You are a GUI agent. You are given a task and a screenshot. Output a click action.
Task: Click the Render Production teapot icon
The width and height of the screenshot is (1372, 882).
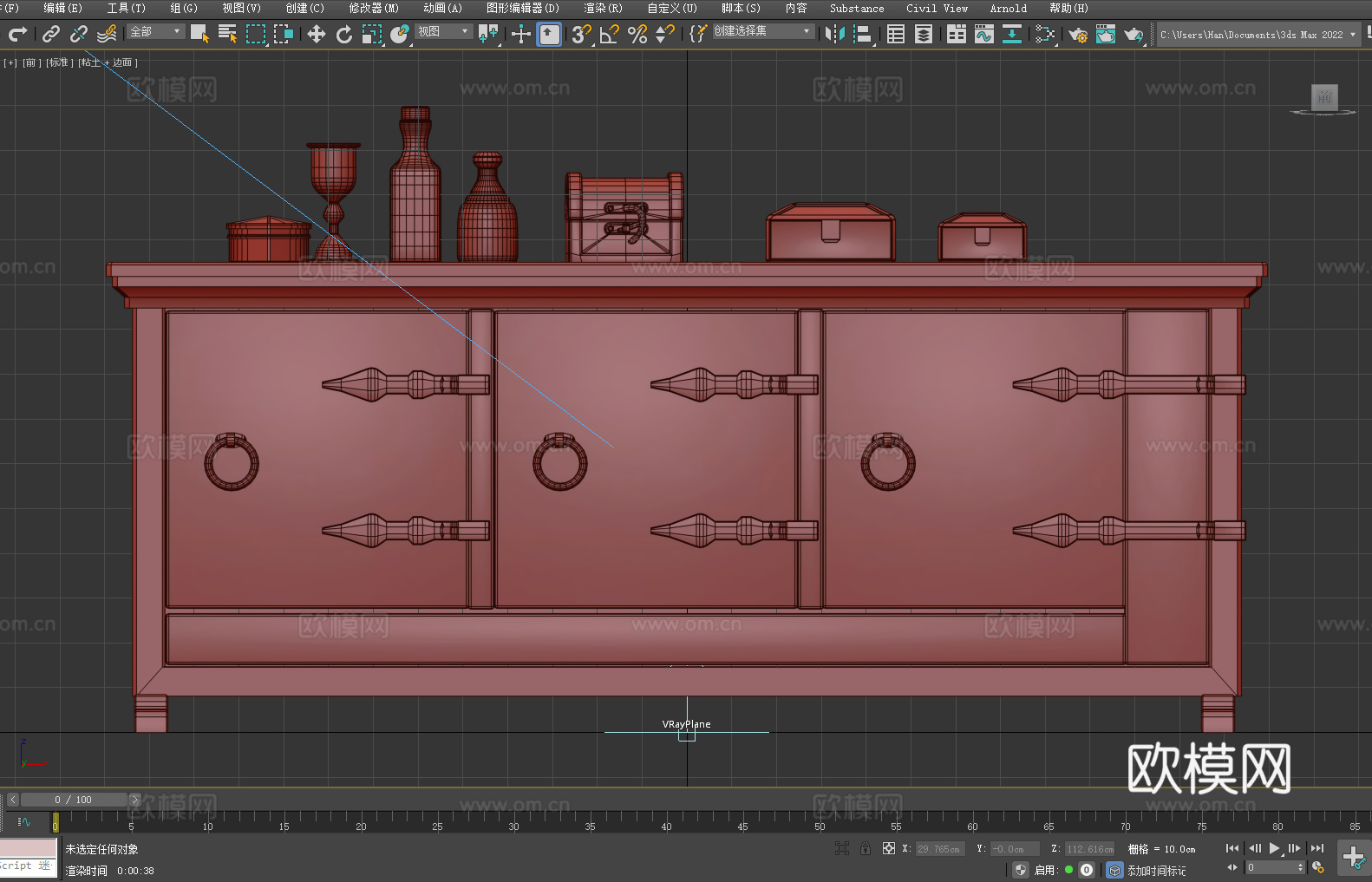click(1134, 34)
